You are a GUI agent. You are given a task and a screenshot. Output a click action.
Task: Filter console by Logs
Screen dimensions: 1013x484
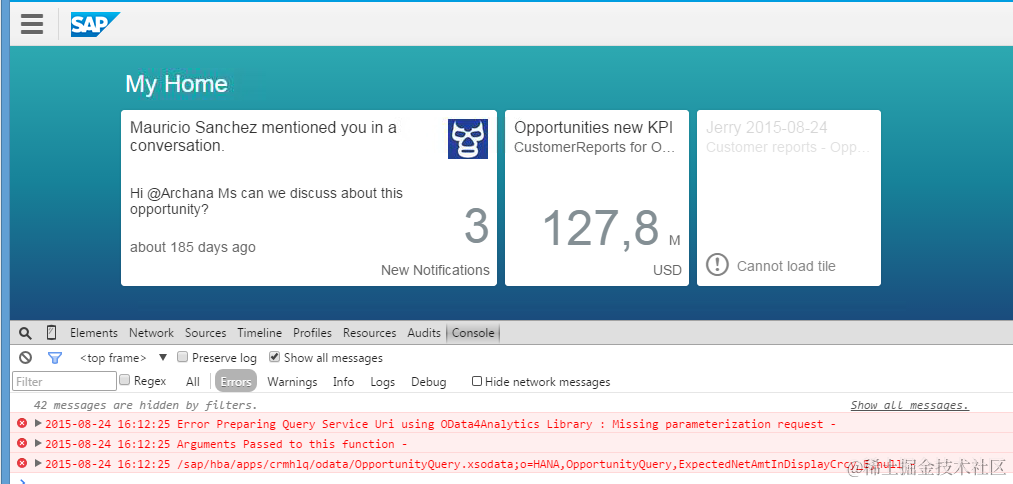(382, 382)
